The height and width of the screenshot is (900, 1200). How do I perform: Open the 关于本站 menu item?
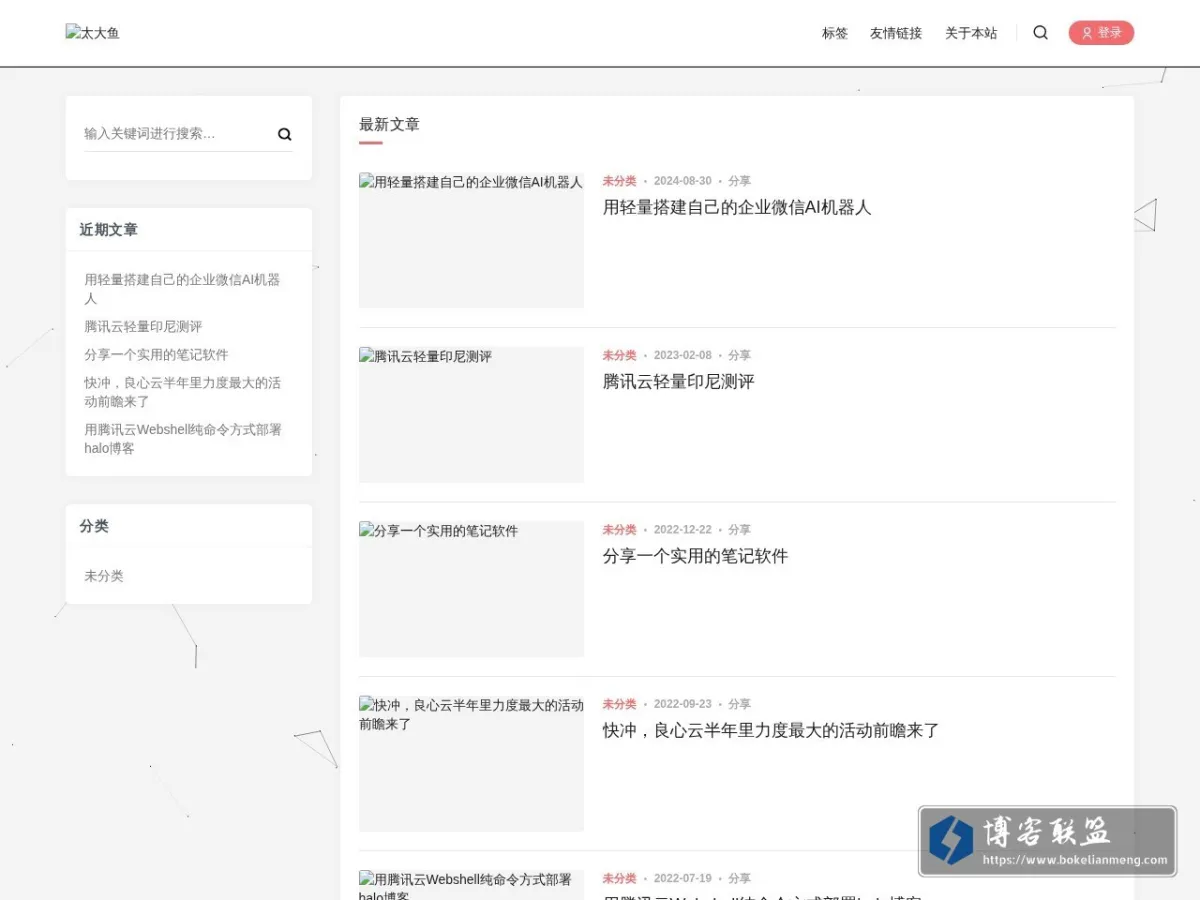pyautogui.click(x=971, y=33)
